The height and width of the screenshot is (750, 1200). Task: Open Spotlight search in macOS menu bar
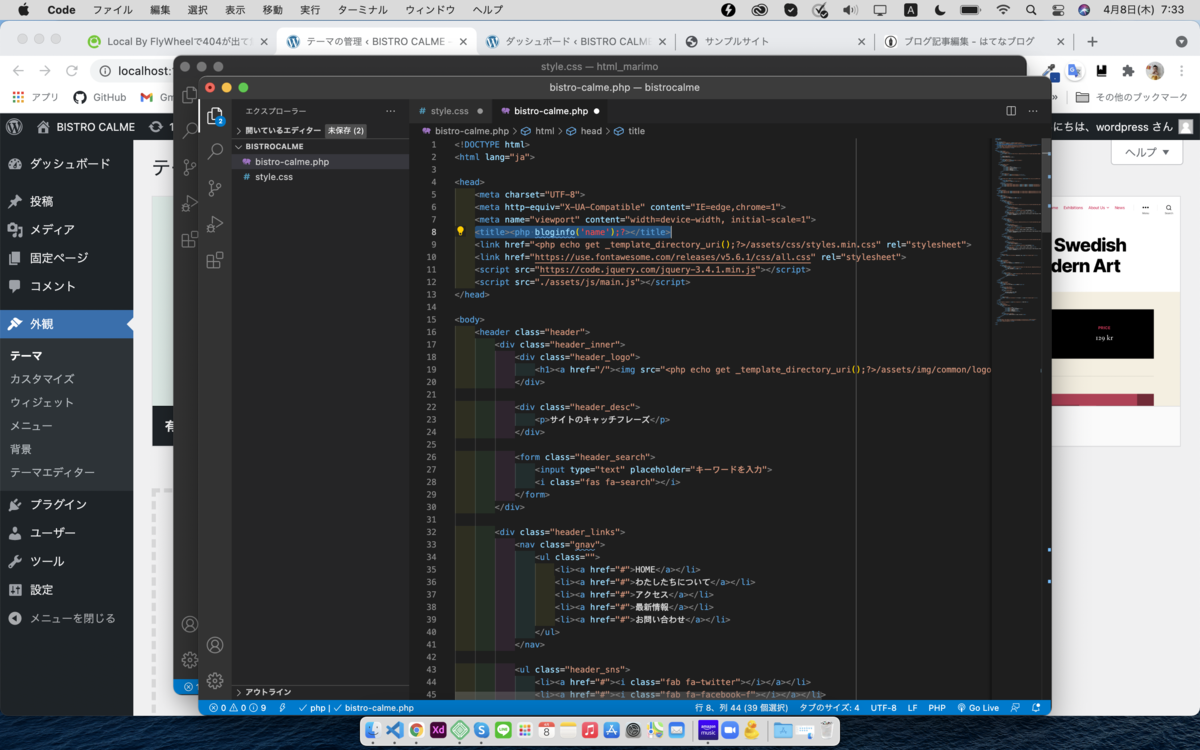pyautogui.click(x=1030, y=10)
